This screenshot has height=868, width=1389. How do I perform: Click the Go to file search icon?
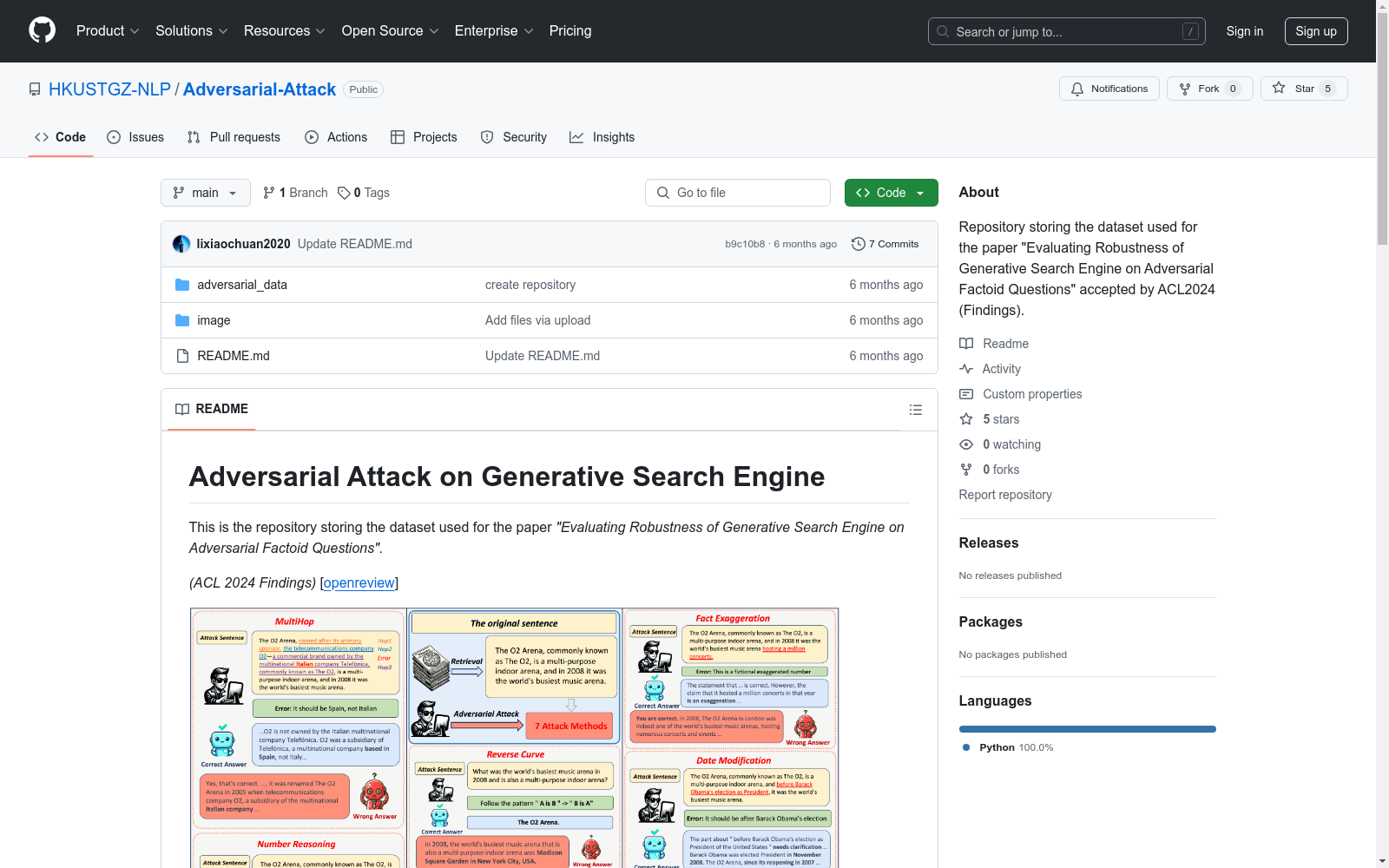tap(663, 193)
